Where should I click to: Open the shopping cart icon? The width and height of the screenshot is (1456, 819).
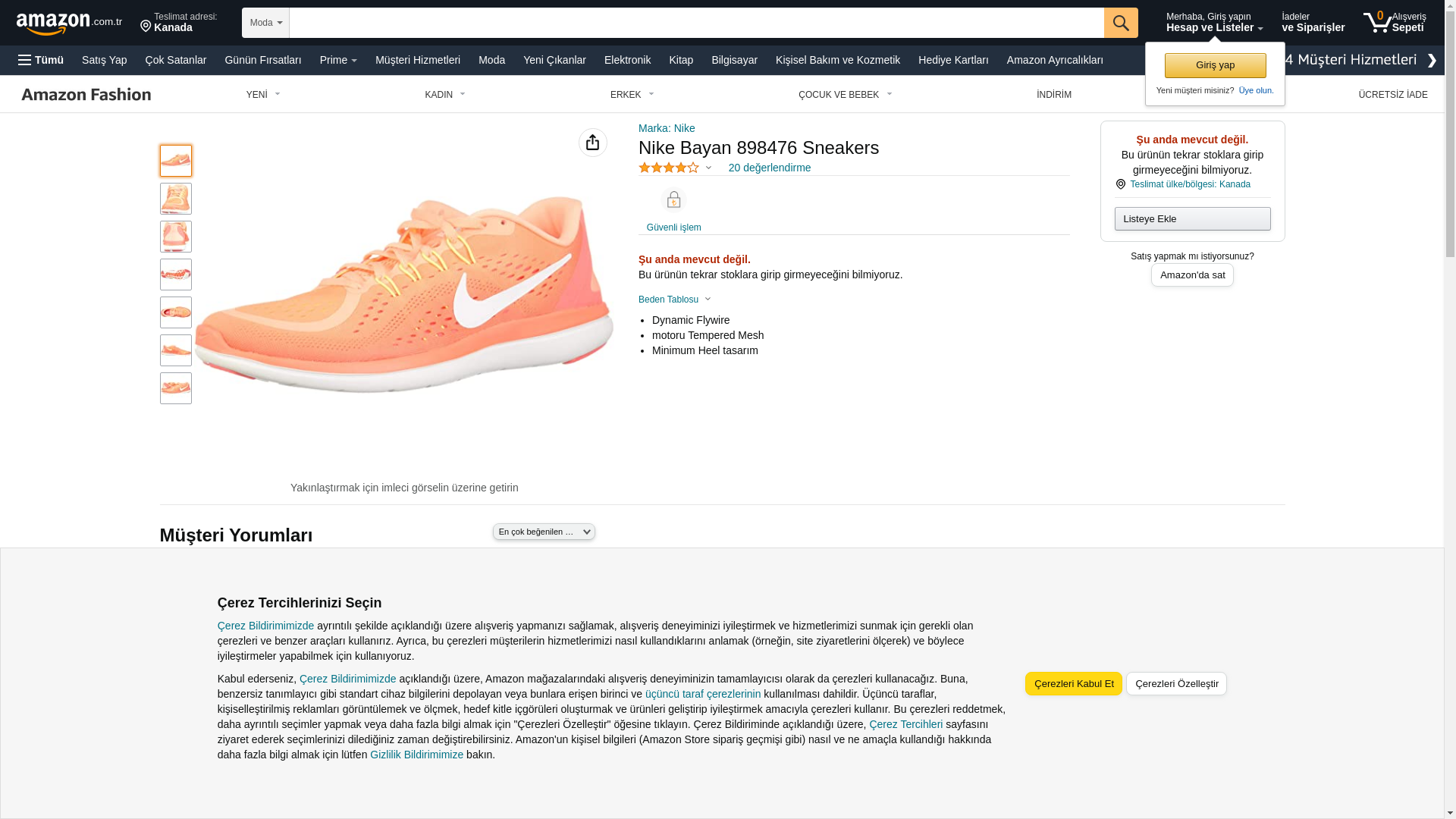[x=1377, y=23]
